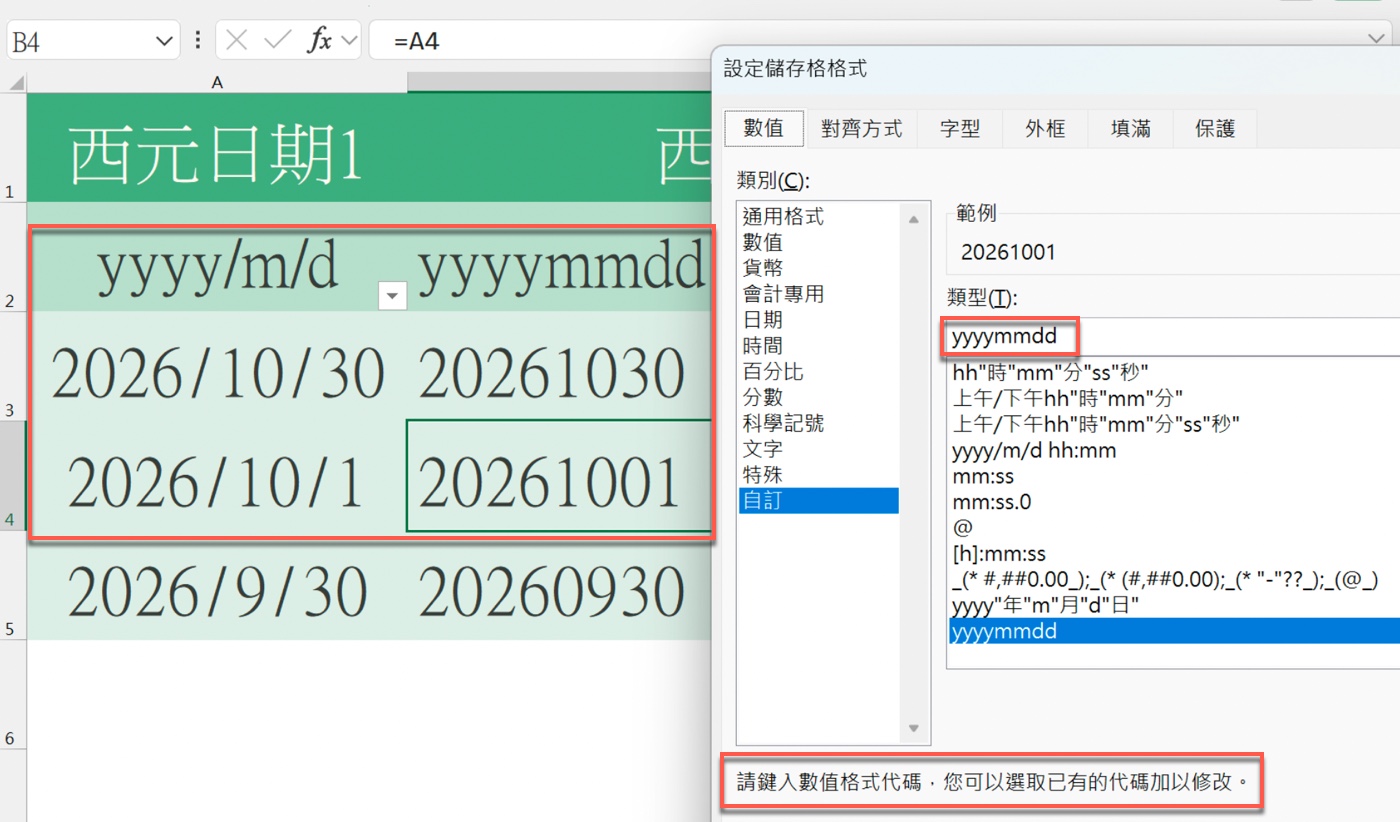The image size is (1400, 822).
Task: Click the 類型 format code input field
Action: click(1172, 337)
